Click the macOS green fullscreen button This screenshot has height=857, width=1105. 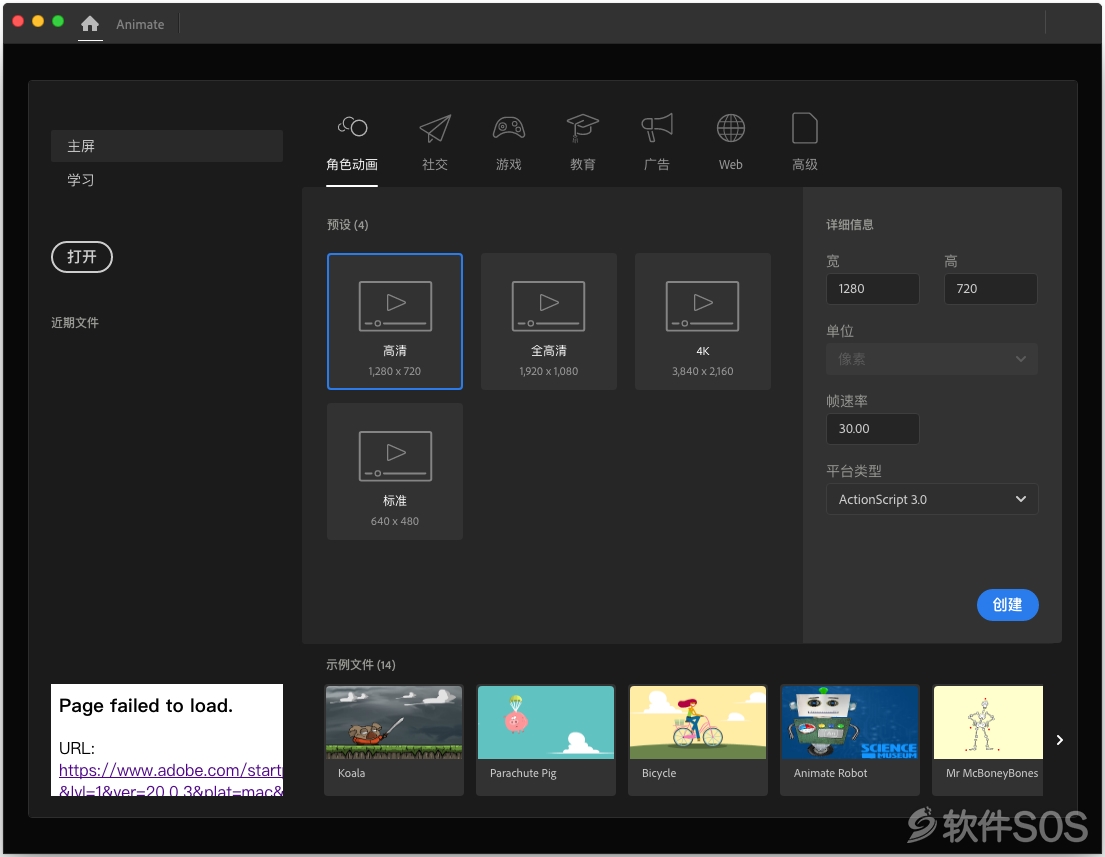tap(58, 21)
